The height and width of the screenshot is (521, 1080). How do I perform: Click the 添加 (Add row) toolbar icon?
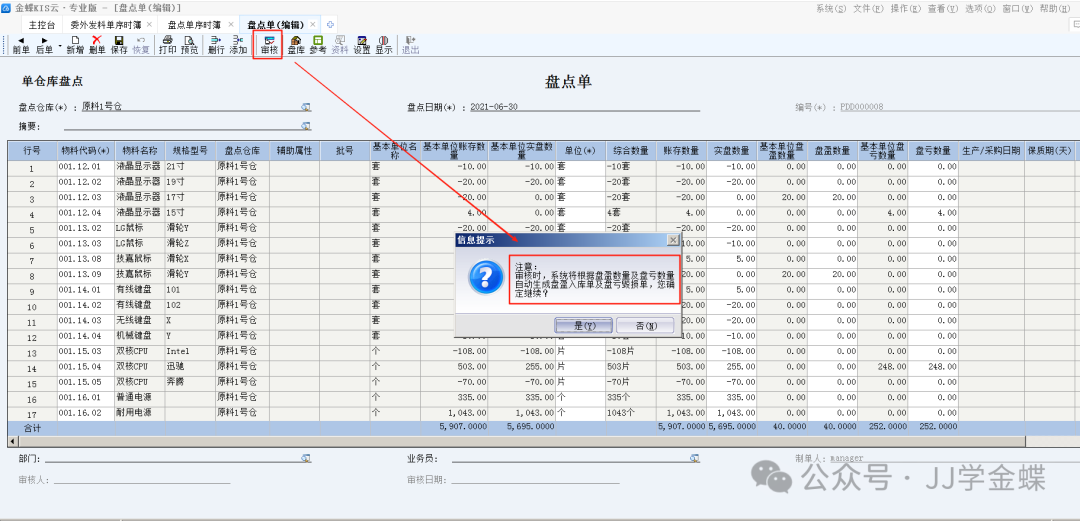[238, 44]
